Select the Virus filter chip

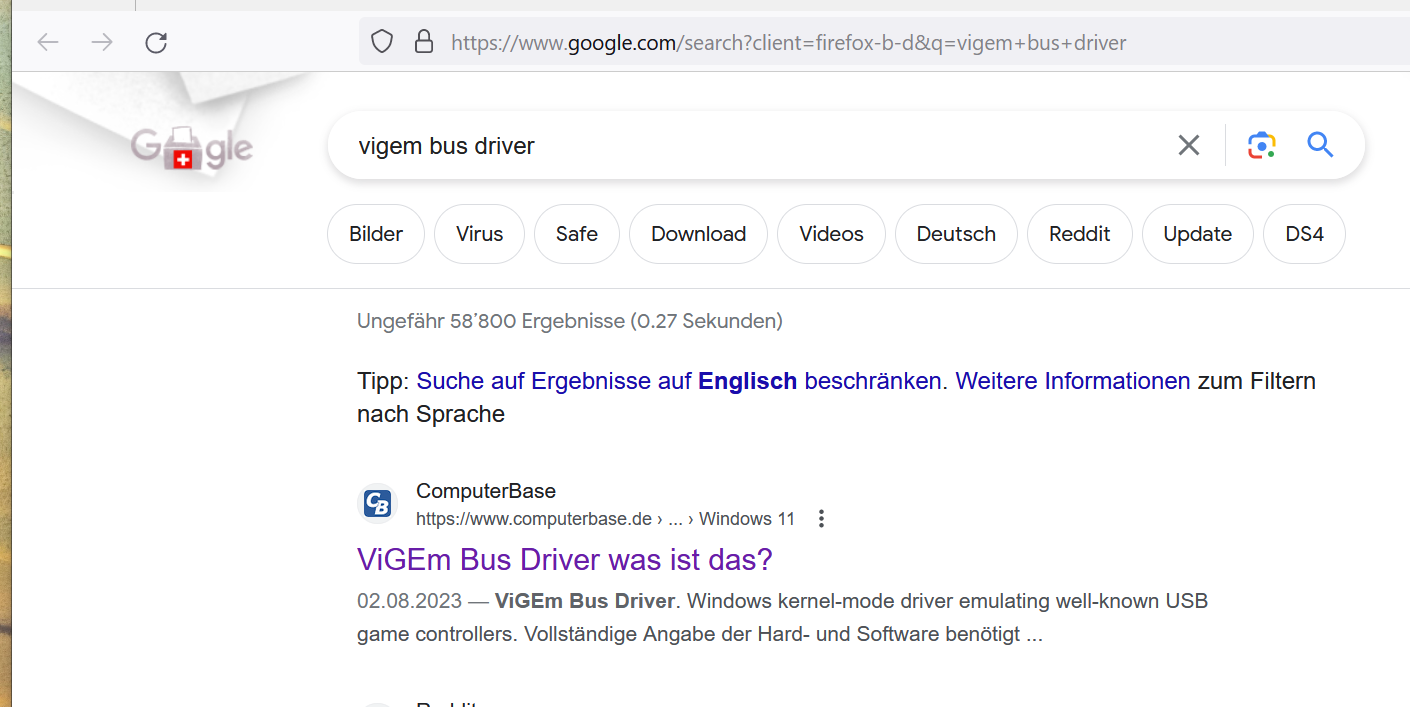tap(480, 234)
